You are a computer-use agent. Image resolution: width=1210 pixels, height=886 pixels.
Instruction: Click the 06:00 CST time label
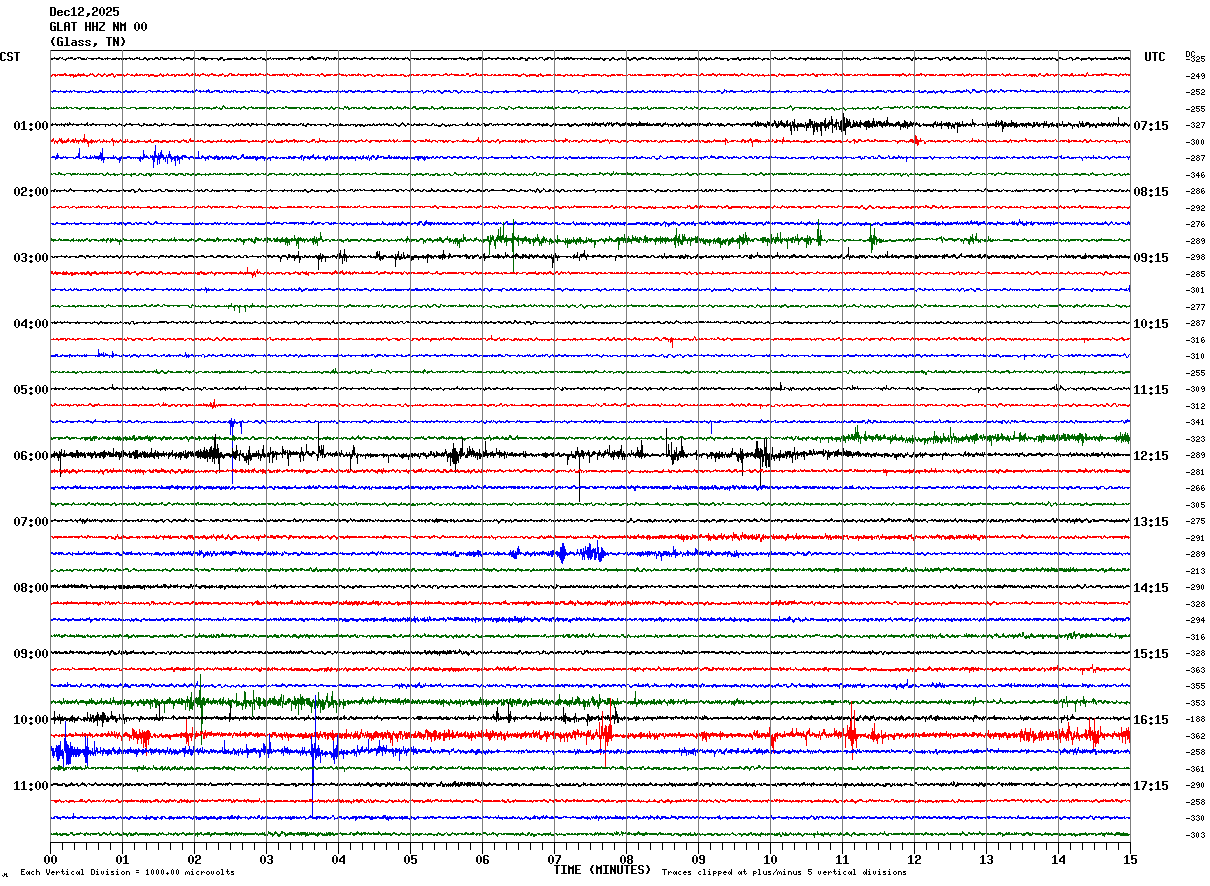tap(31, 456)
